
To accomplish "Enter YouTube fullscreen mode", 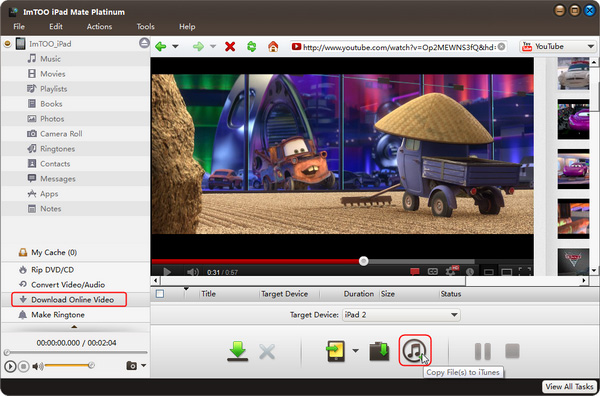I will pos(525,271).
